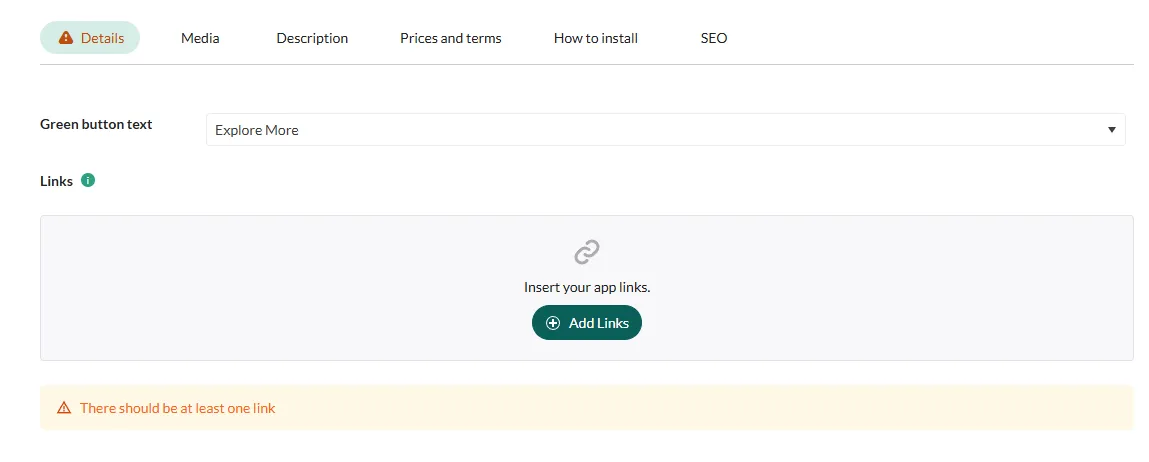Viewport: 1149px width, 462px height.
Task: Click the gray chain link icon
Action: [587, 252]
